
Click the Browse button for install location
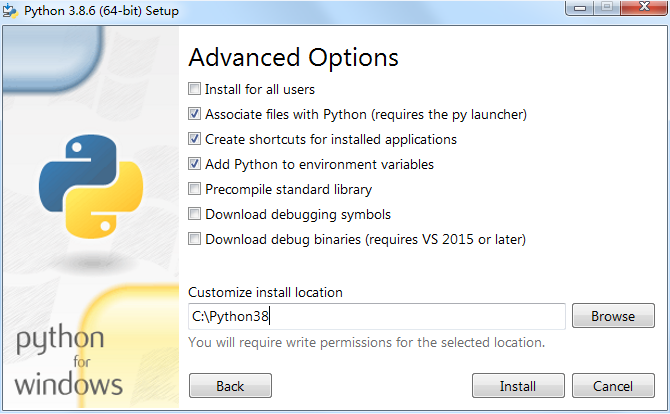tap(613, 316)
